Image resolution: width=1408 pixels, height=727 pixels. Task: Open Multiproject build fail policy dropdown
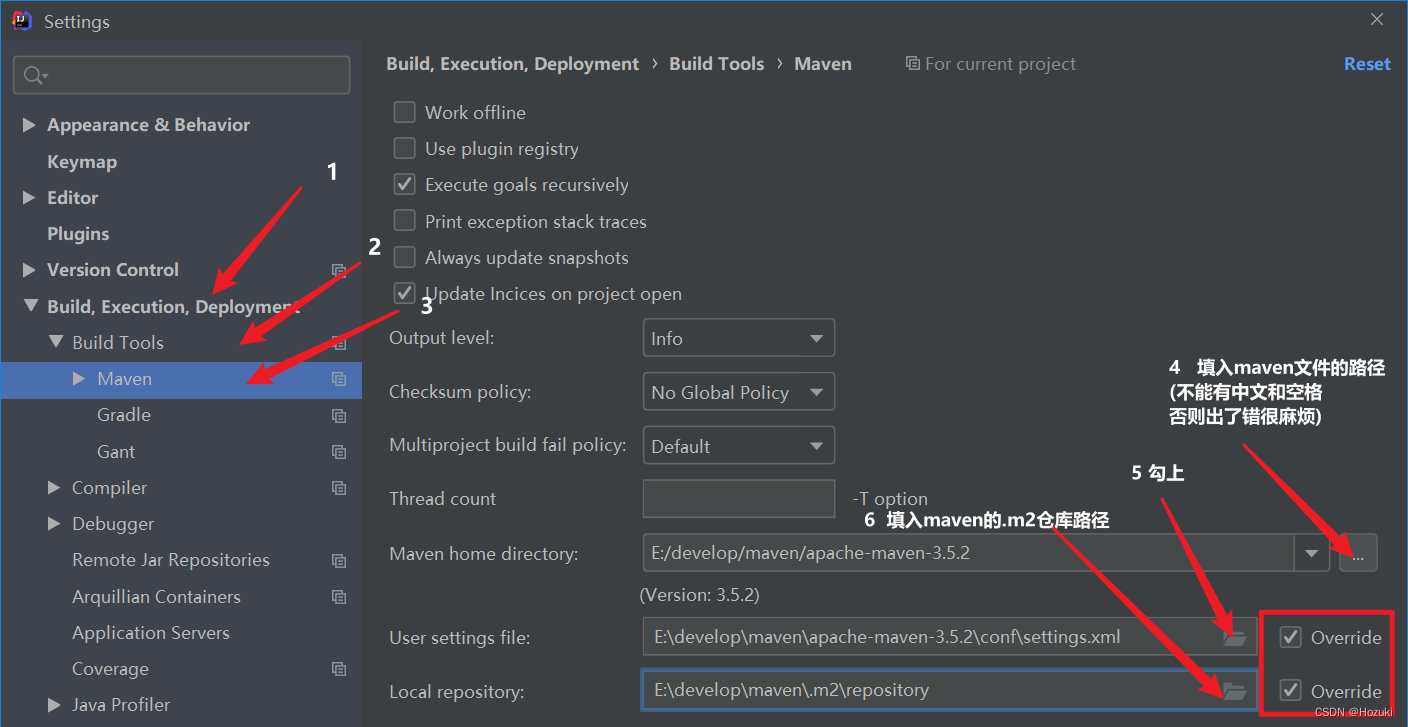pos(738,446)
